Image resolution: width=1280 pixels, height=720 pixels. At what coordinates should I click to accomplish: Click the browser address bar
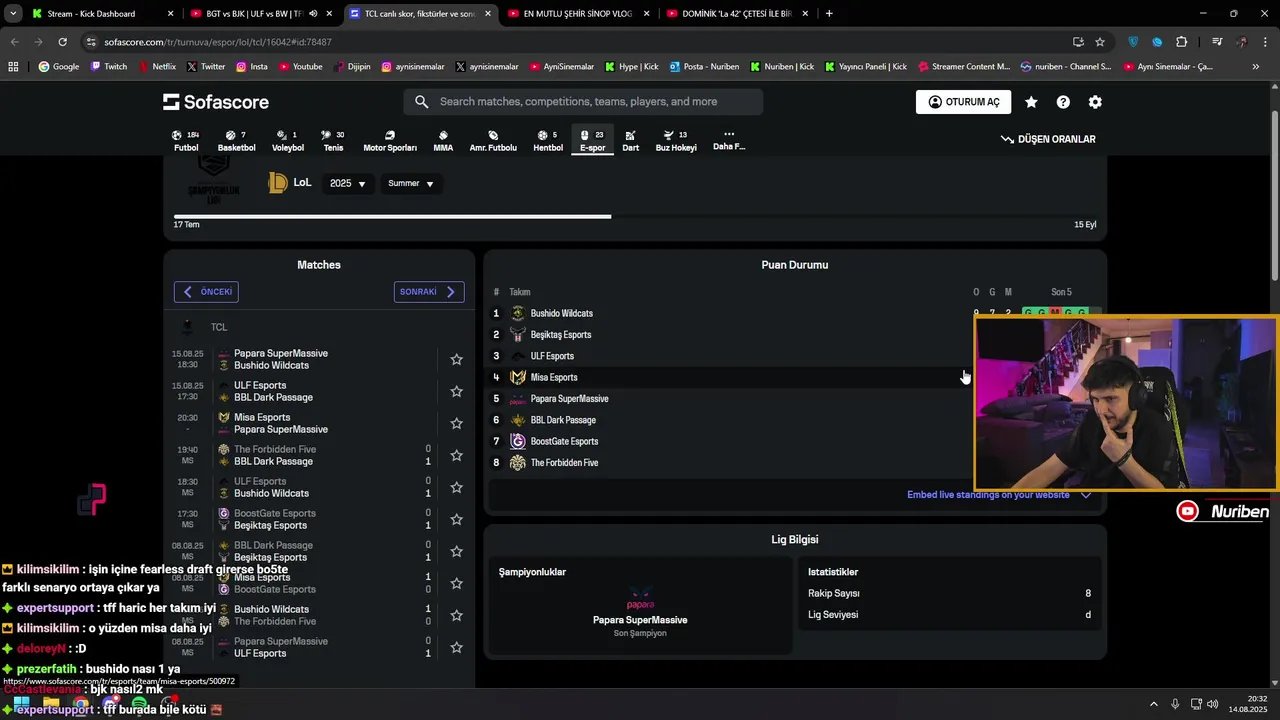pyautogui.click(x=572, y=42)
